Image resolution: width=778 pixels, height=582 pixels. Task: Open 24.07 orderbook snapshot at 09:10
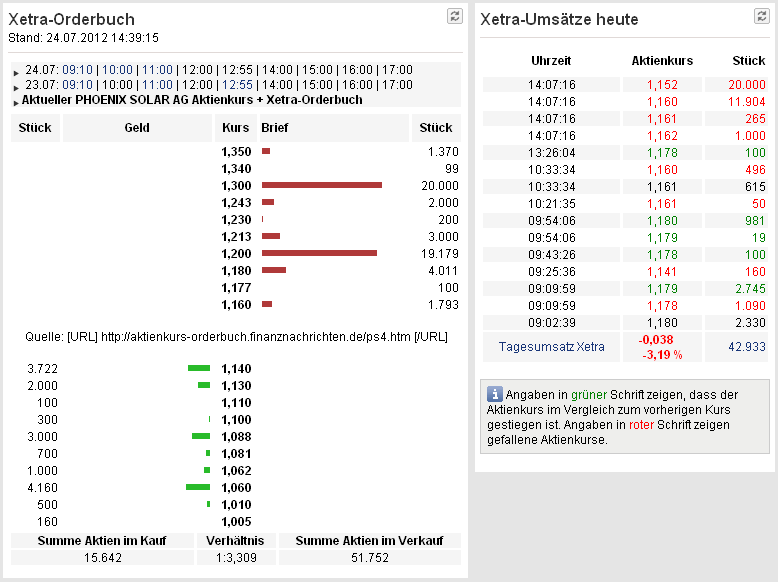[x=77, y=70]
